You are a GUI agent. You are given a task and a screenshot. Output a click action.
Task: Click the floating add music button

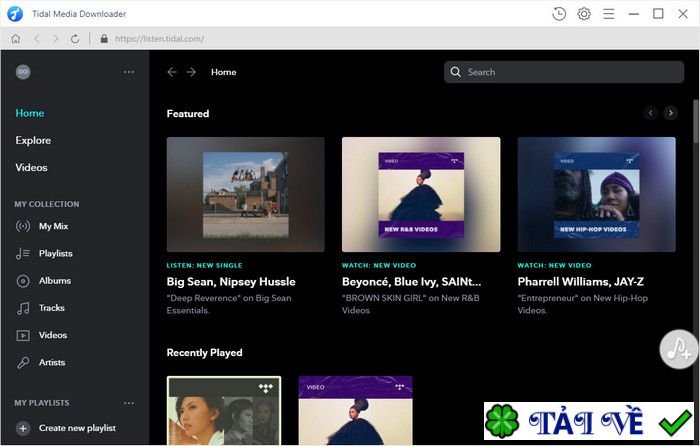pyautogui.click(x=679, y=349)
